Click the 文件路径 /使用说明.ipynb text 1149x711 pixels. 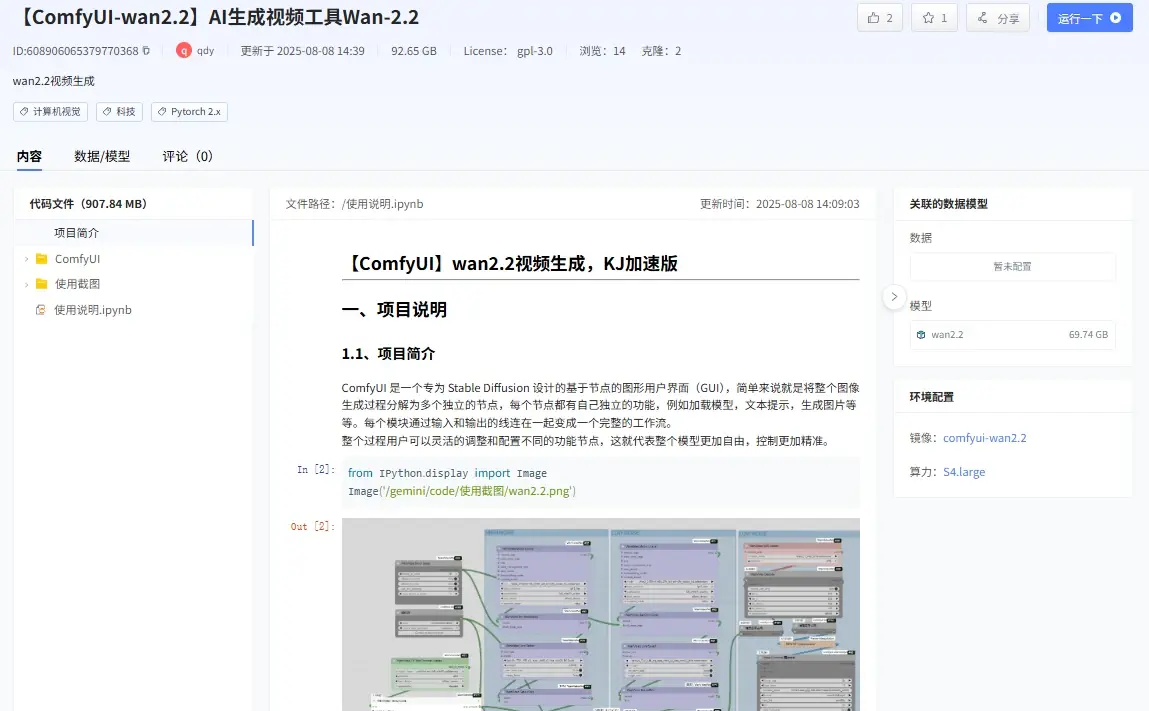(x=354, y=204)
